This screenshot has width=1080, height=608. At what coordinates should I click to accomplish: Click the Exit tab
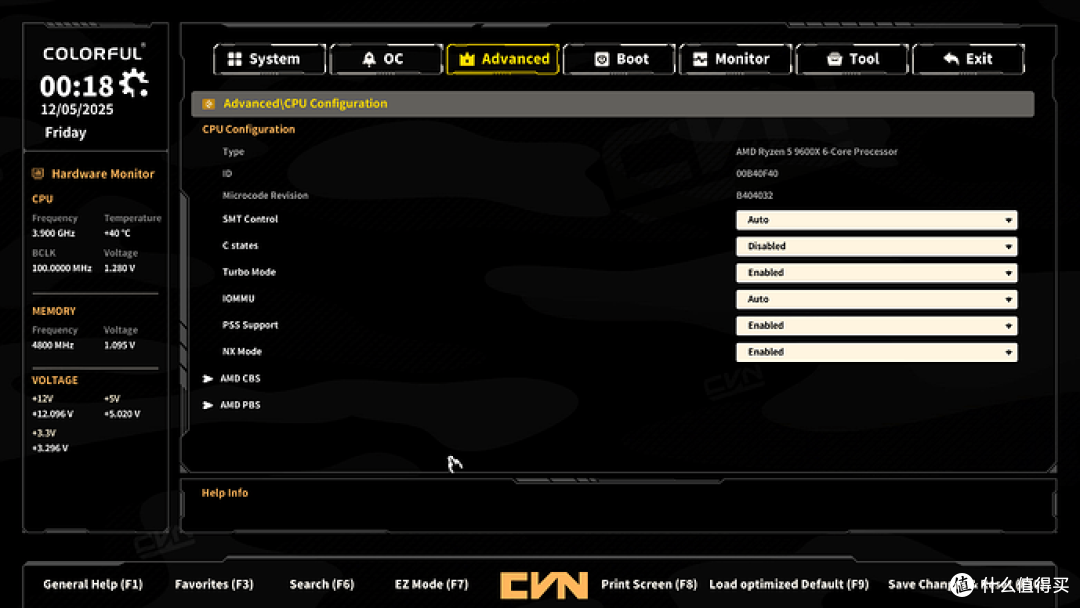pyautogui.click(x=968, y=59)
